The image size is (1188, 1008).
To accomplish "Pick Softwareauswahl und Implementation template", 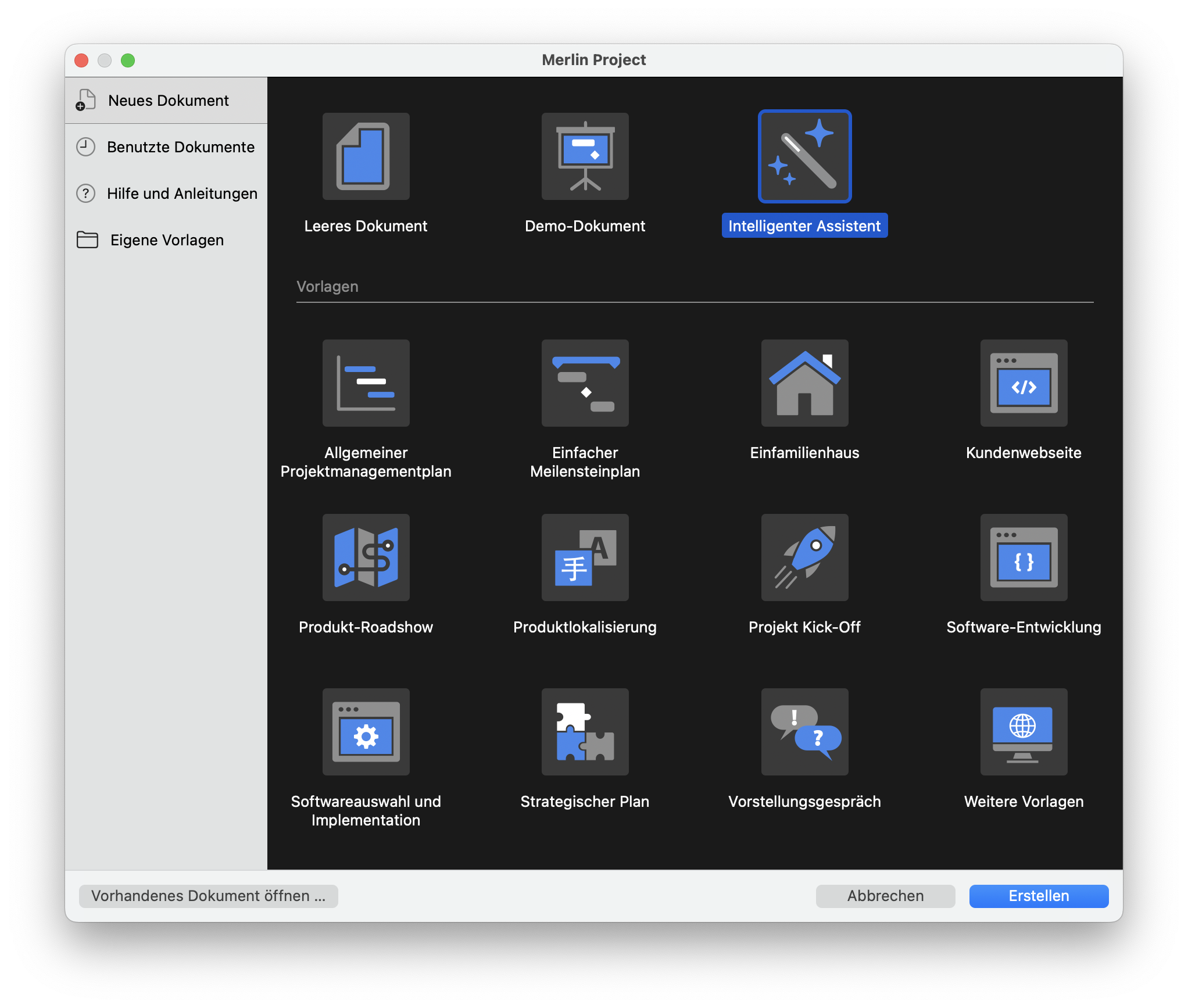I will 366,732.
